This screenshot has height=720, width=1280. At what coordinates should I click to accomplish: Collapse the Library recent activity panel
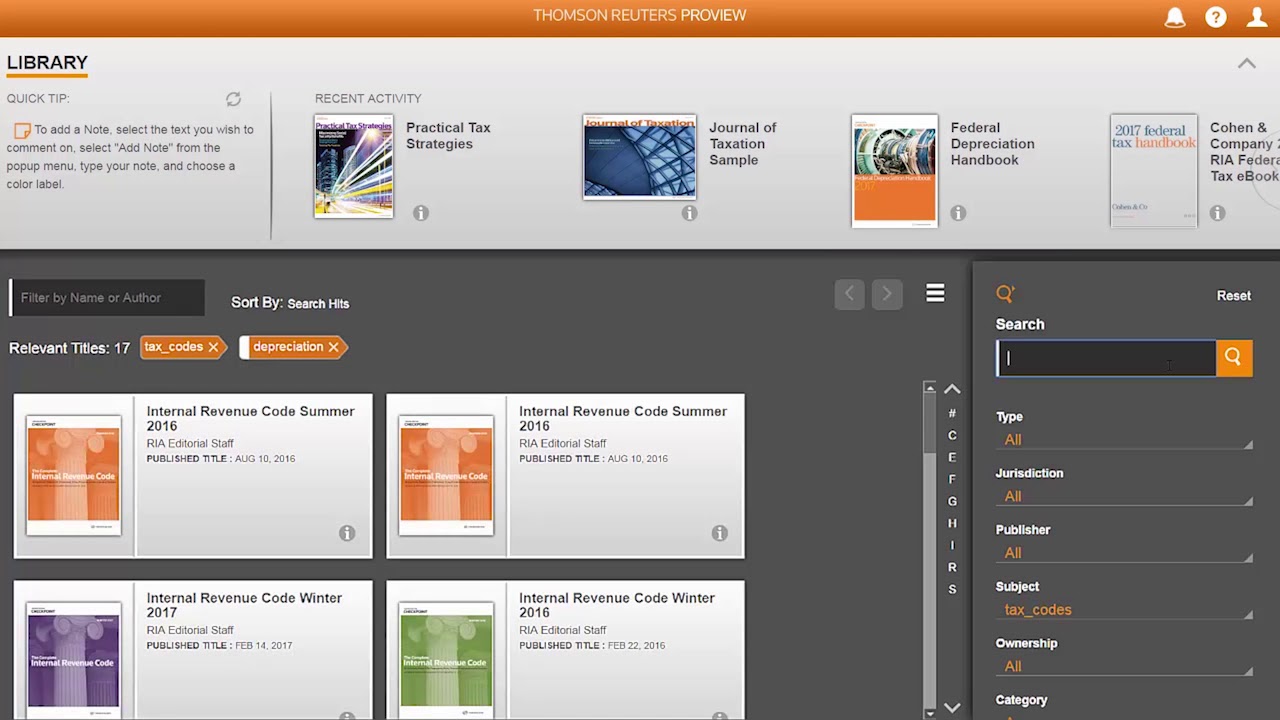pyautogui.click(x=1246, y=63)
